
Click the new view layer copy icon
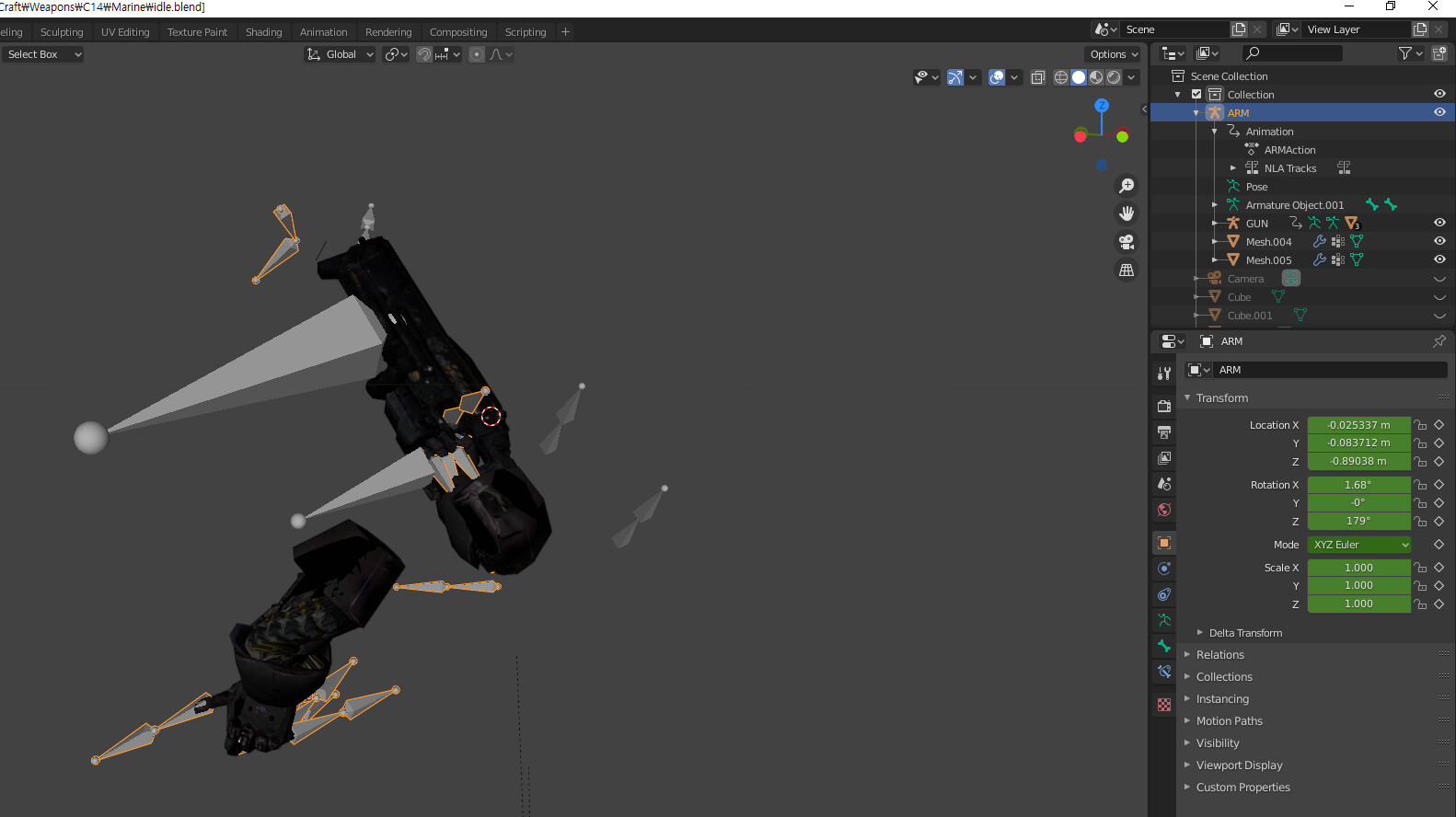[1420, 29]
